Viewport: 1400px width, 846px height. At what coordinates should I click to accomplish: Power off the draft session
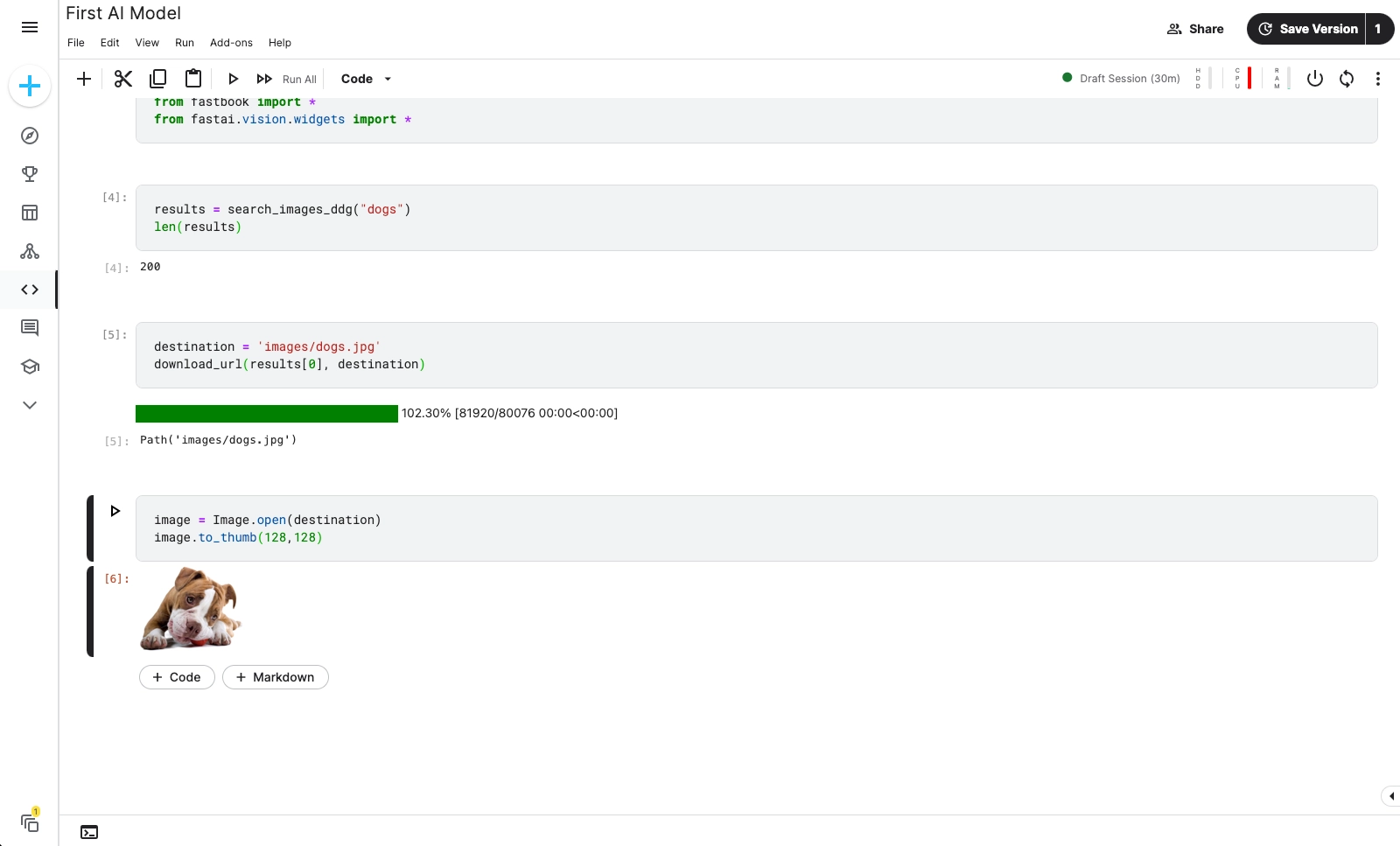pyautogui.click(x=1314, y=79)
